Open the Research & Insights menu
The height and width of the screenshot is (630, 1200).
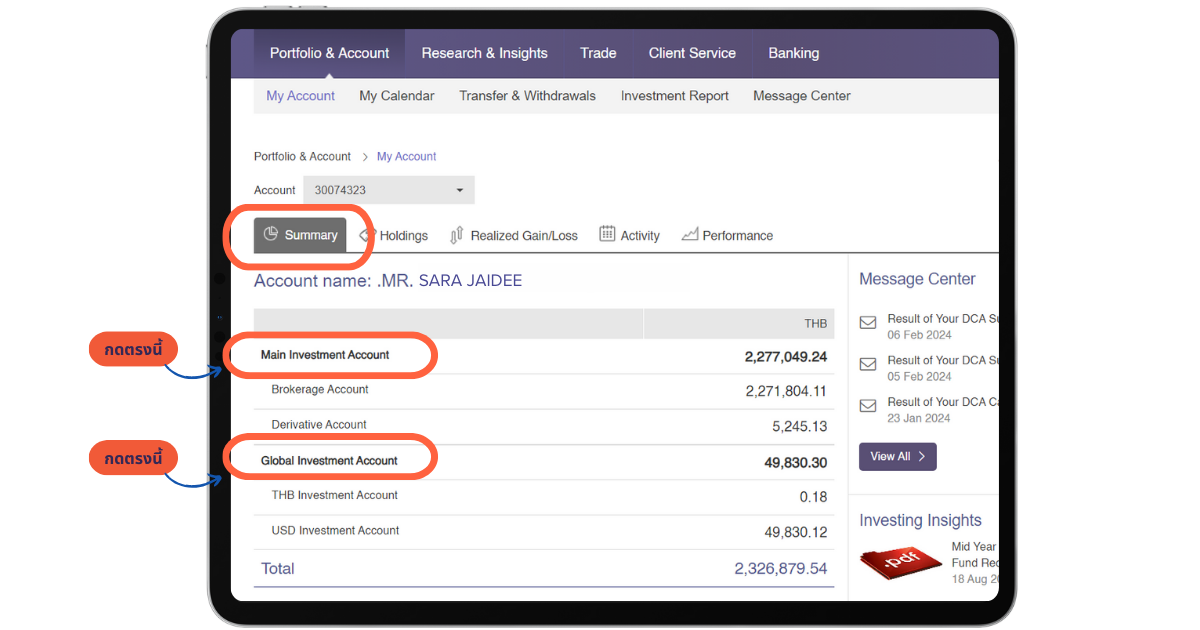click(x=484, y=53)
